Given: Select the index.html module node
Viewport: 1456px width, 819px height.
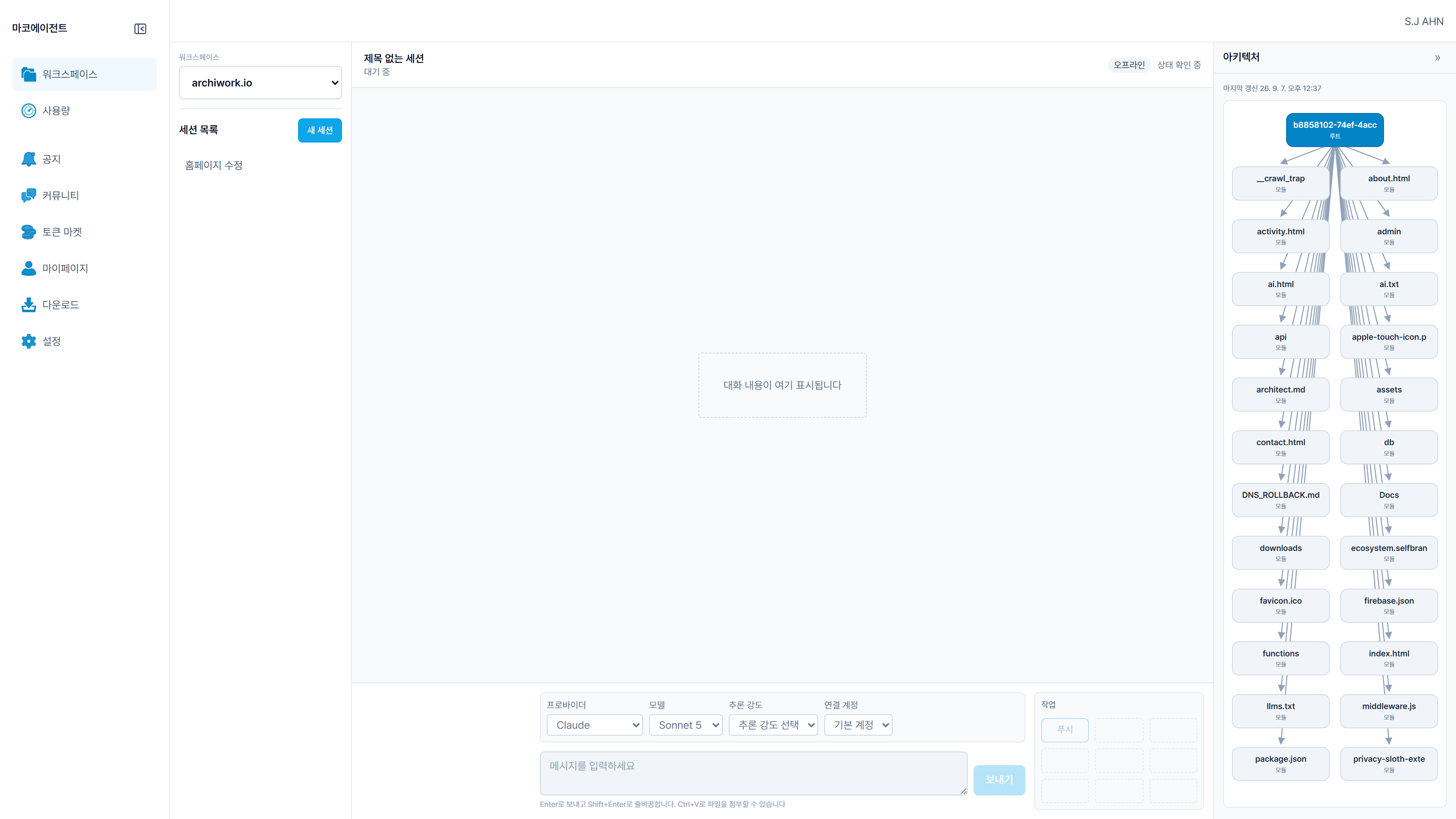Looking at the screenshot, I should click(1389, 658).
